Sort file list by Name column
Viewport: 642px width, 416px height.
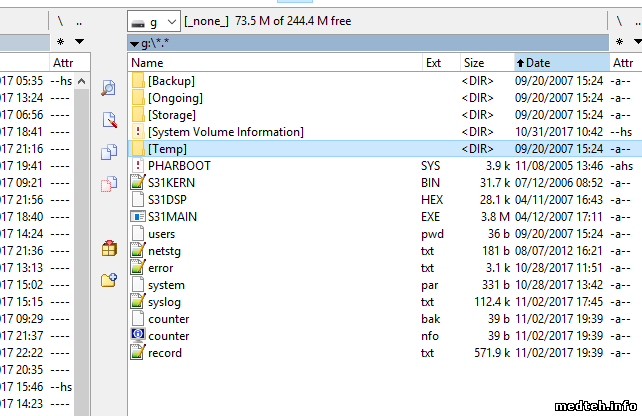pyautogui.click(x=154, y=63)
